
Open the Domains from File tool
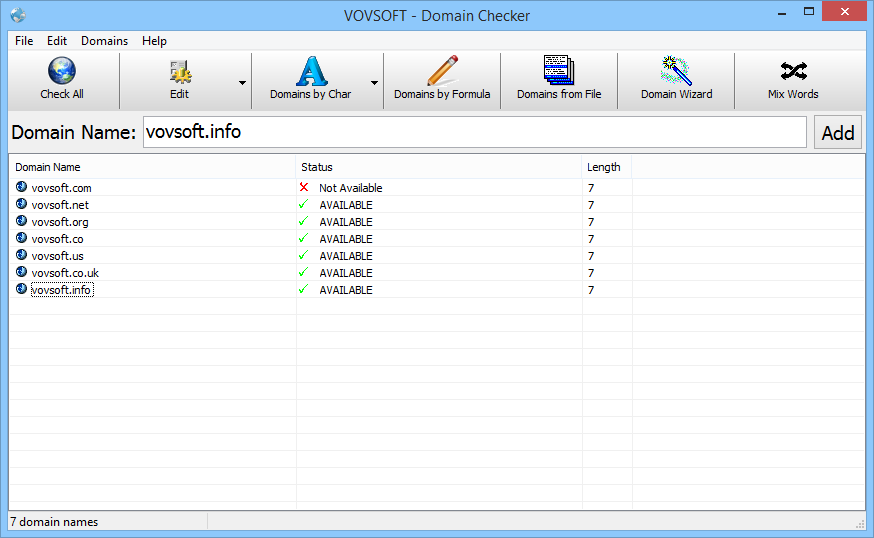pos(559,81)
